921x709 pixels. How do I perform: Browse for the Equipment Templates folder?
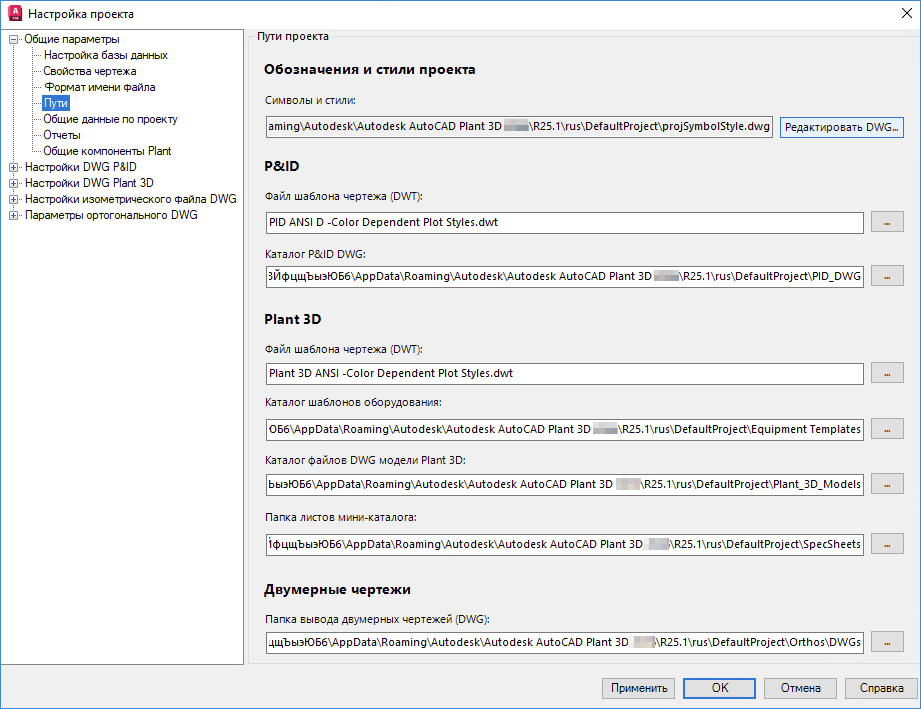click(887, 429)
